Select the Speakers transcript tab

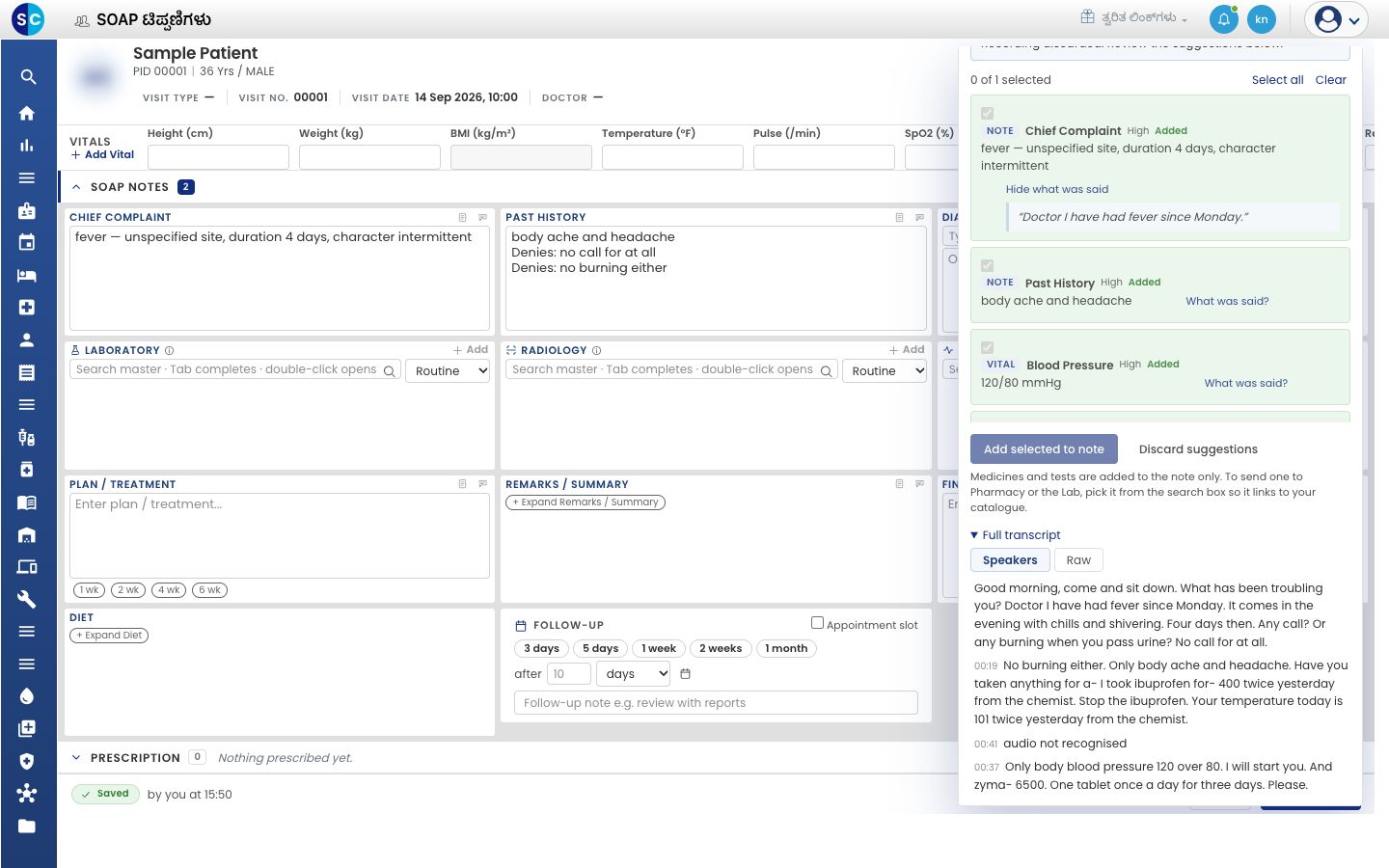click(1010, 560)
